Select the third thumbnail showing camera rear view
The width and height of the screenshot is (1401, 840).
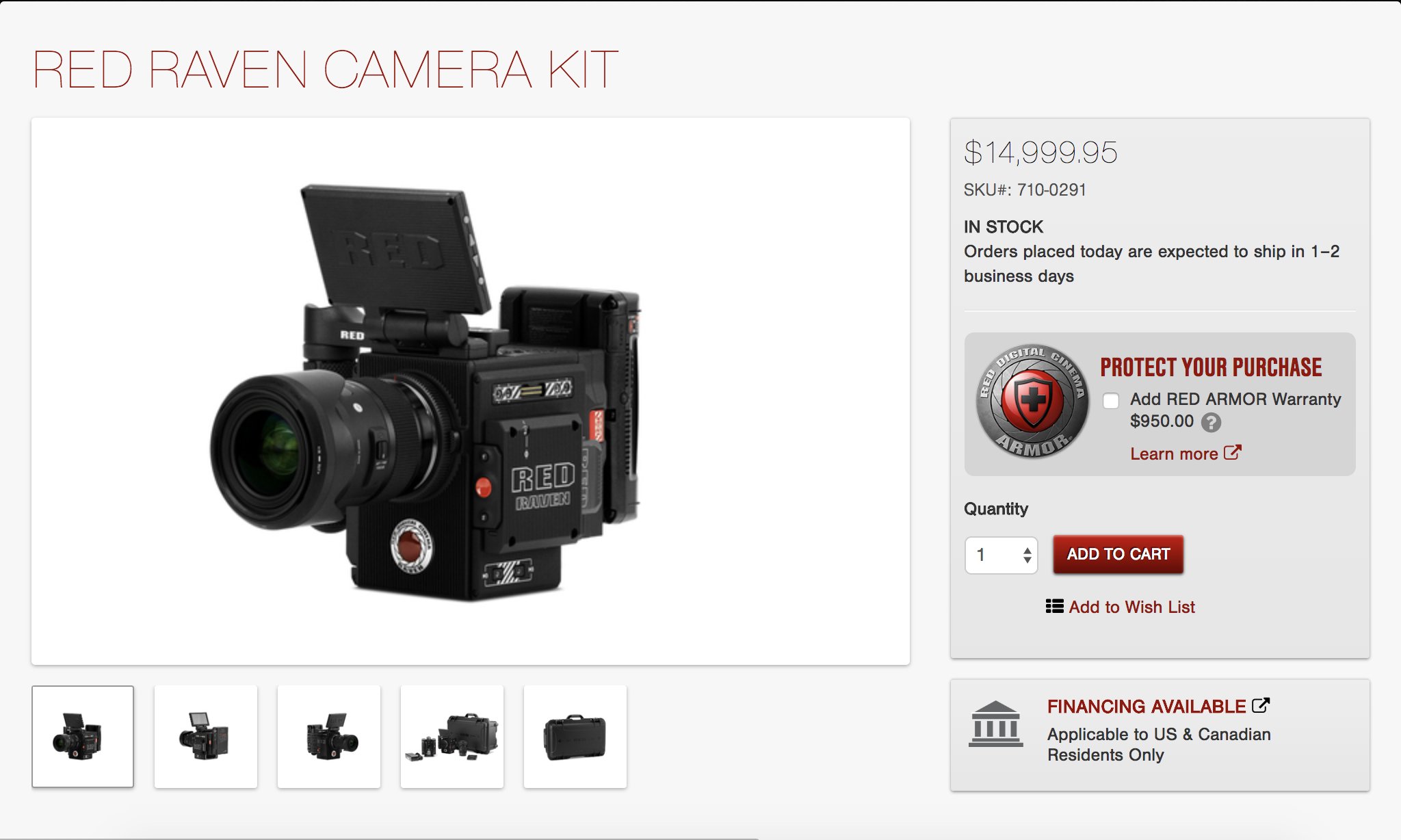329,737
